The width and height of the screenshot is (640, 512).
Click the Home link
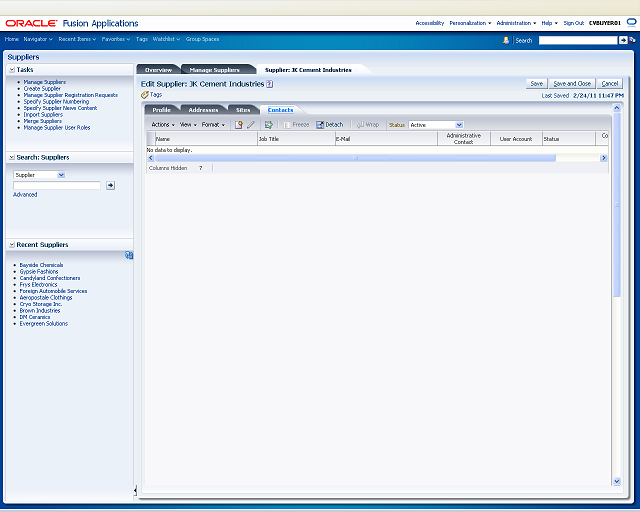tap(11, 39)
